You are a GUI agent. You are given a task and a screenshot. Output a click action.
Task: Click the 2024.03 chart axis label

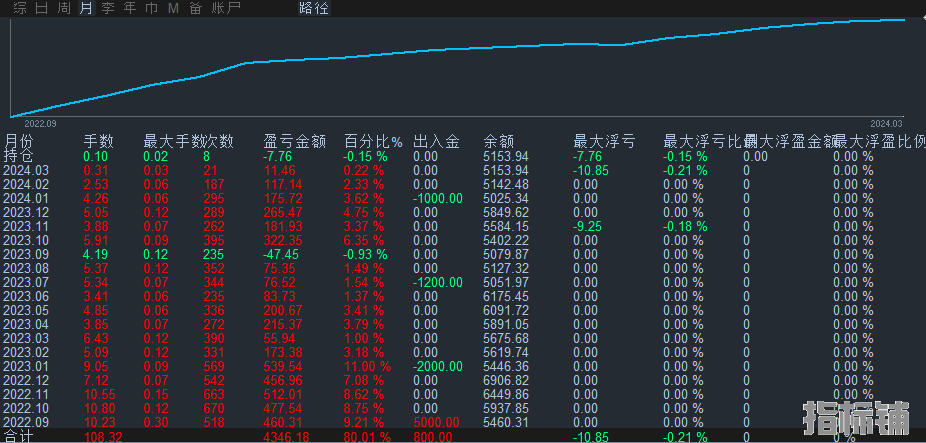(x=887, y=123)
